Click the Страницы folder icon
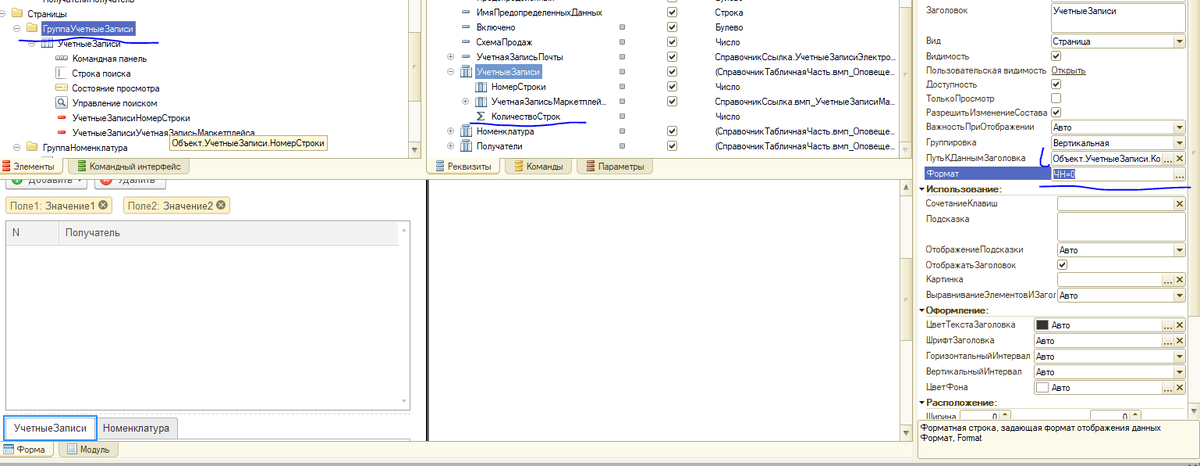Viewport: 1200px width, 466px height. 19,14
